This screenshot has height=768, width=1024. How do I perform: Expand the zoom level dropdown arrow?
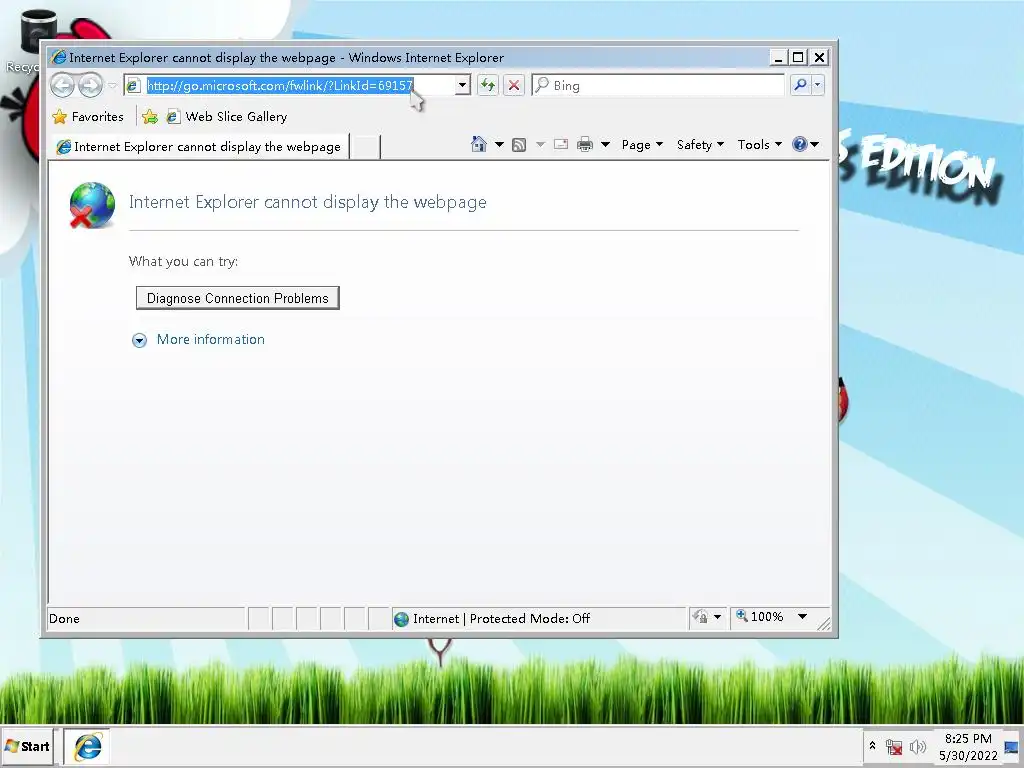(803, 616)
